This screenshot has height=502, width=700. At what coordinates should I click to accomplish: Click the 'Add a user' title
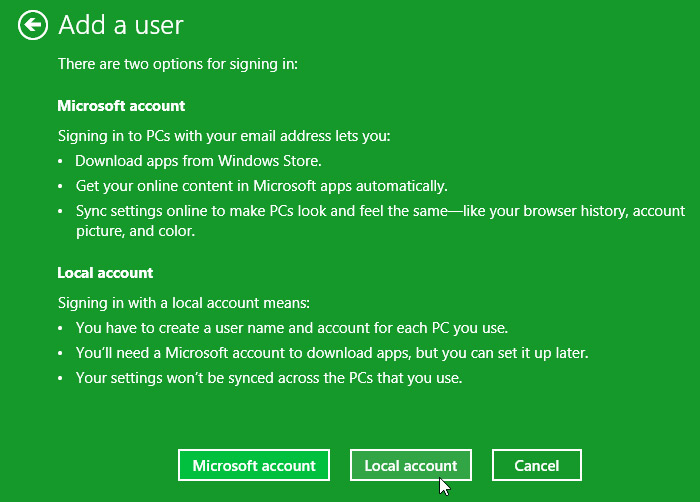pos(120,25)
